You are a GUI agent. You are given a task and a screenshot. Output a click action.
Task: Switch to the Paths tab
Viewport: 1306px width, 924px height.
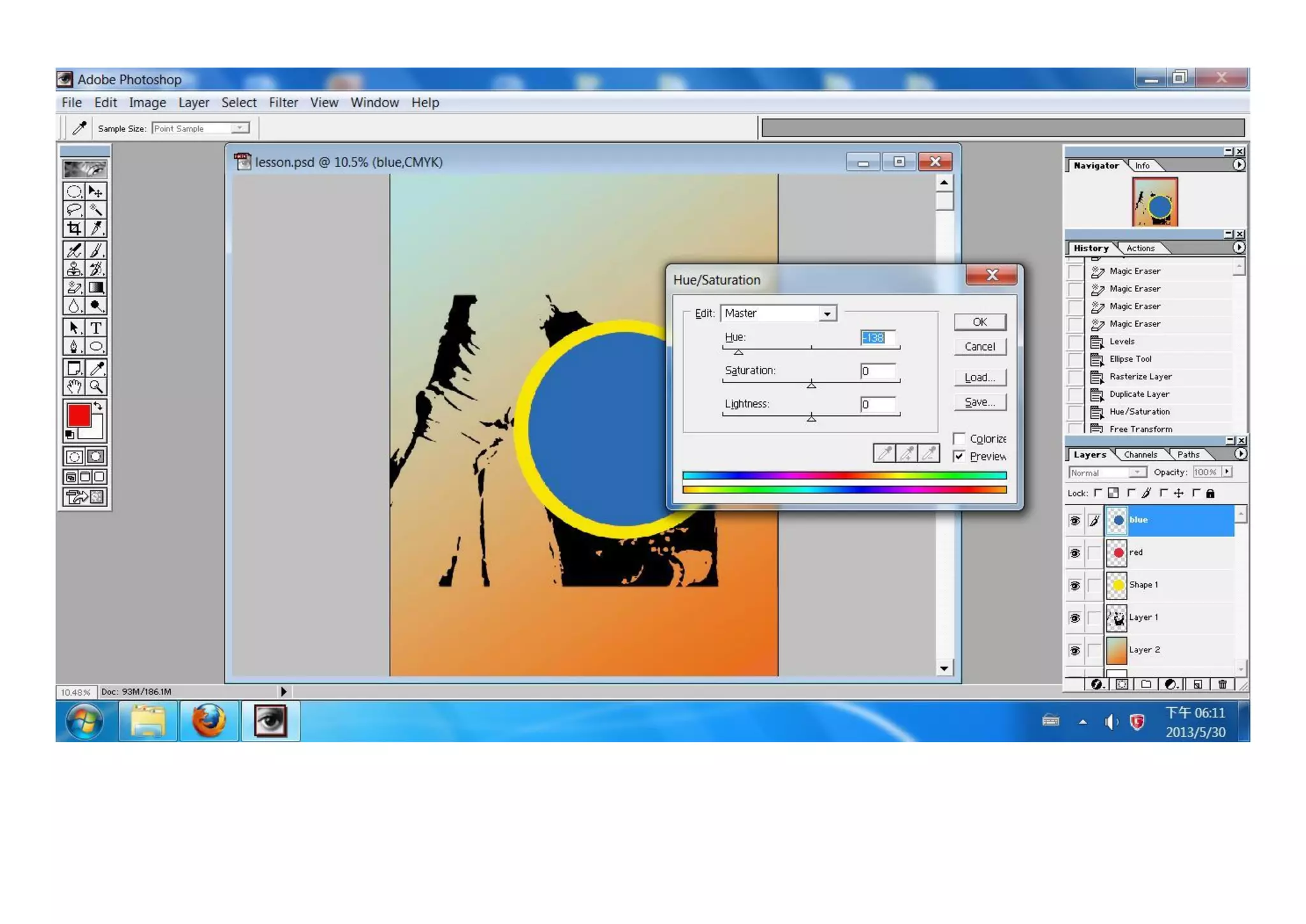click(x=1188, y=455)
